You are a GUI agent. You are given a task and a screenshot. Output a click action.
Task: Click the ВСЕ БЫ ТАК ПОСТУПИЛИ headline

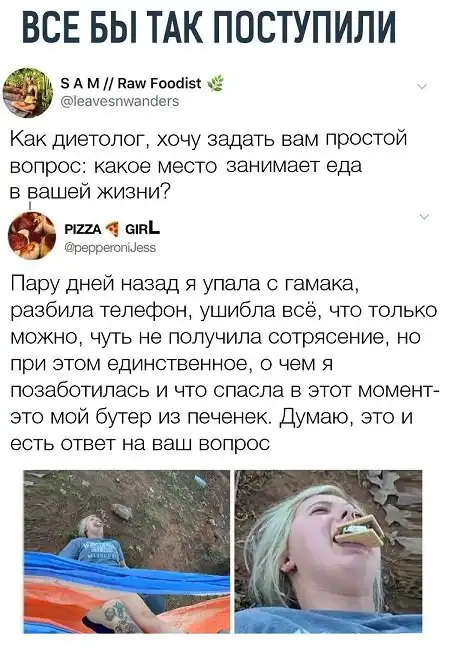click(x=209, y=27)
